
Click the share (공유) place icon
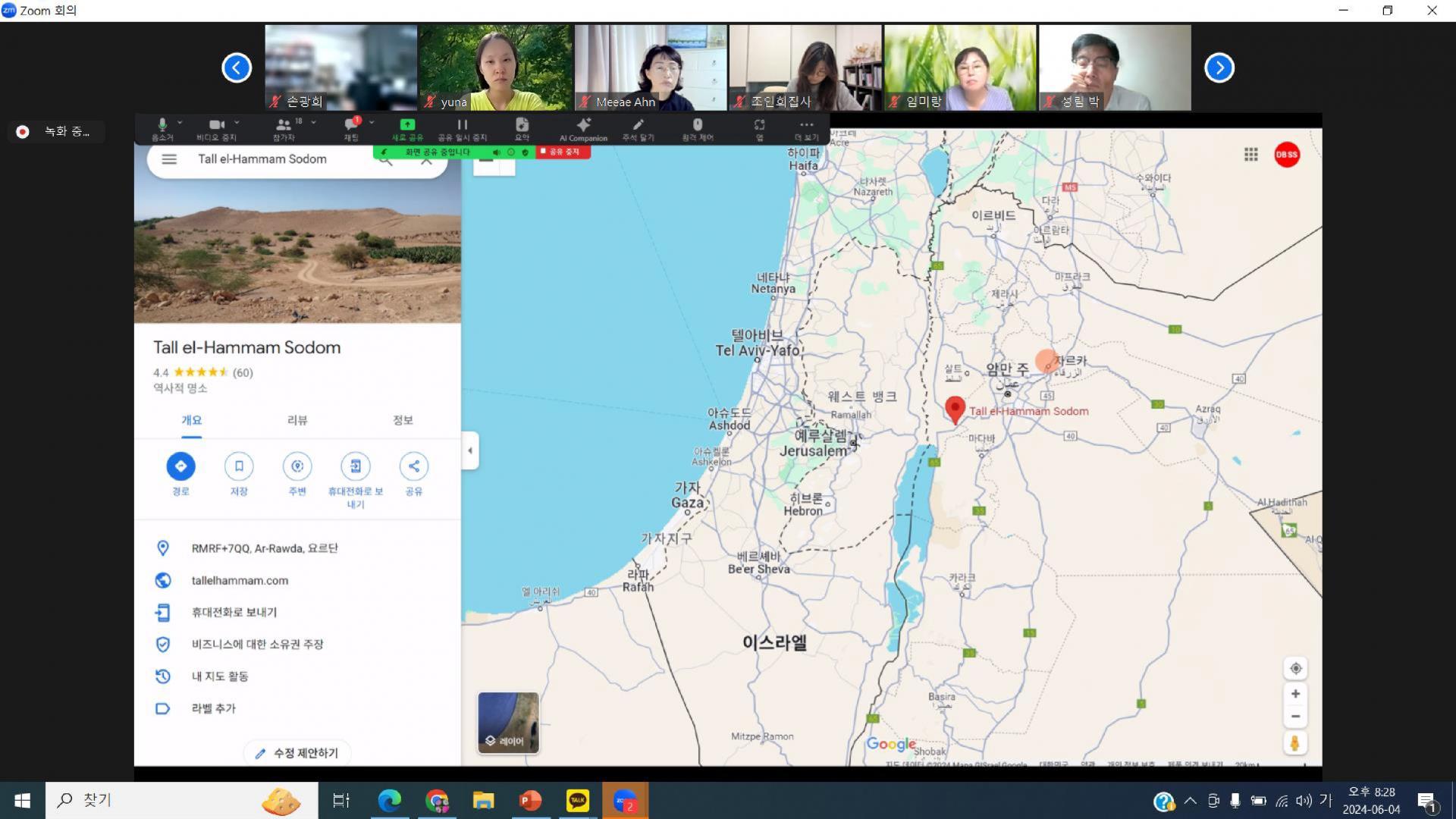coord(413,466)
